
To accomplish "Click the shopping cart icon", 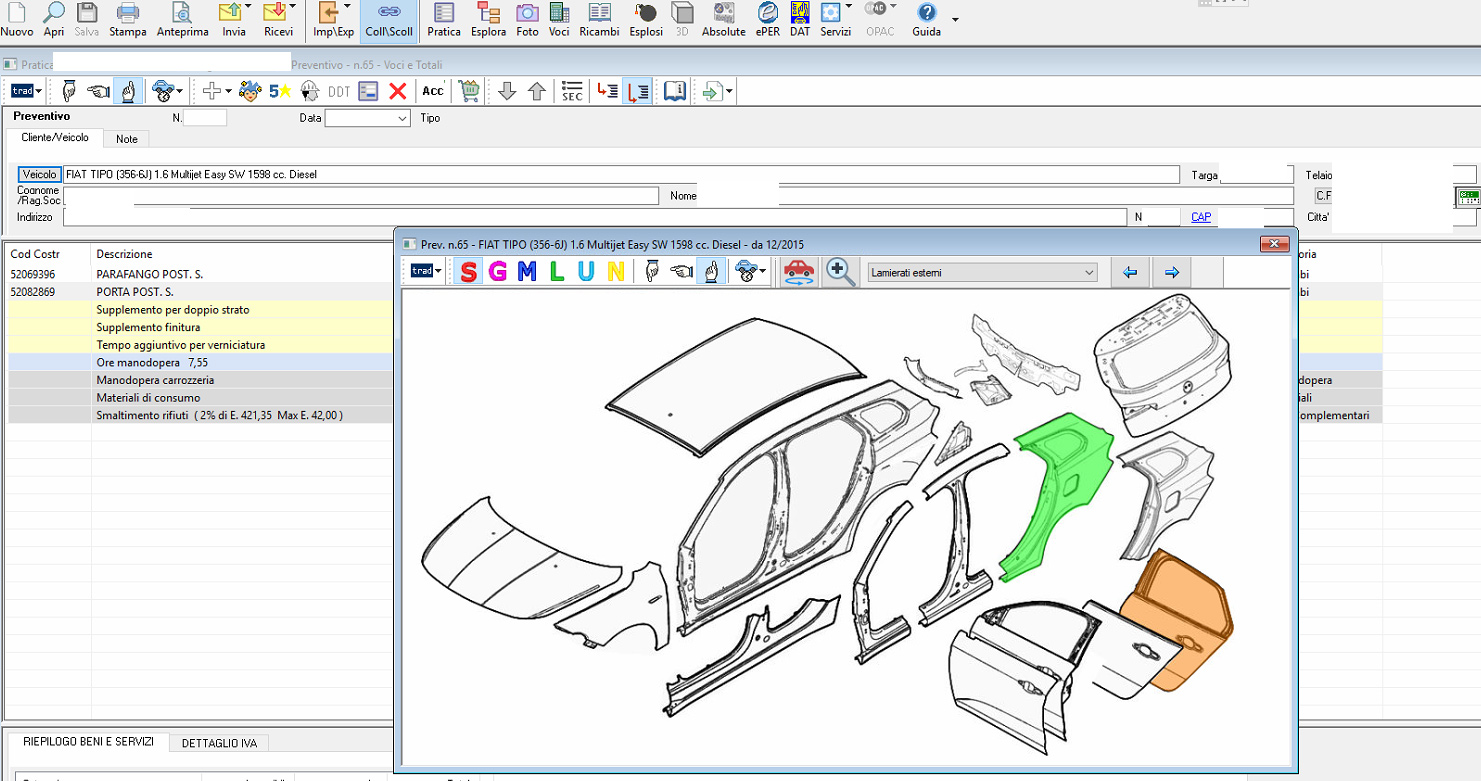I will click(x=468, y=91).
